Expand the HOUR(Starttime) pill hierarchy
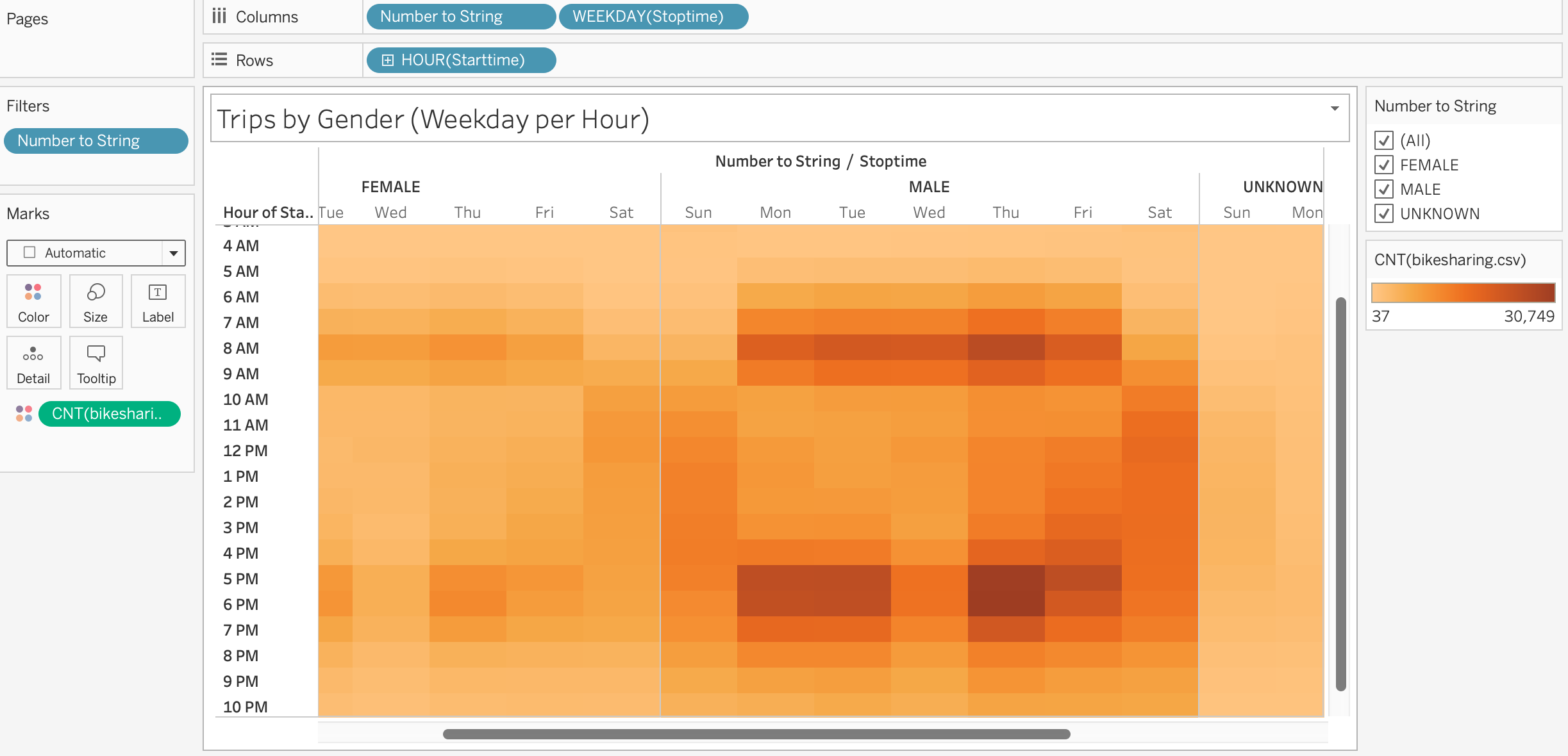This screenshot has height=756, width=1568. coord(388,60)
